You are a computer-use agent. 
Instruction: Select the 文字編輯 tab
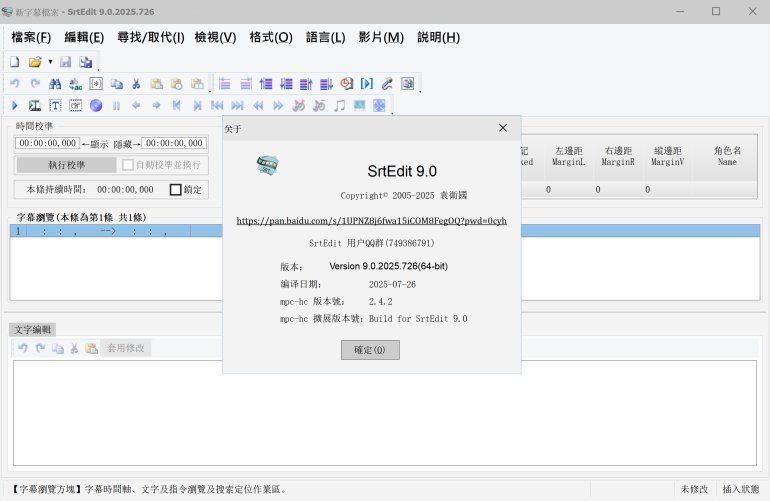(32, 329)
